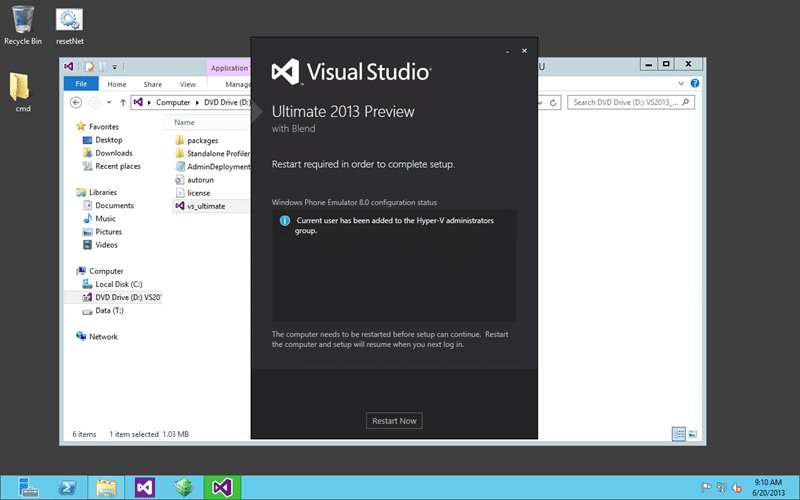The image size is (800, 500).
Task: Switch to the Home ribbon tab
Action: [x=116, y=84]
